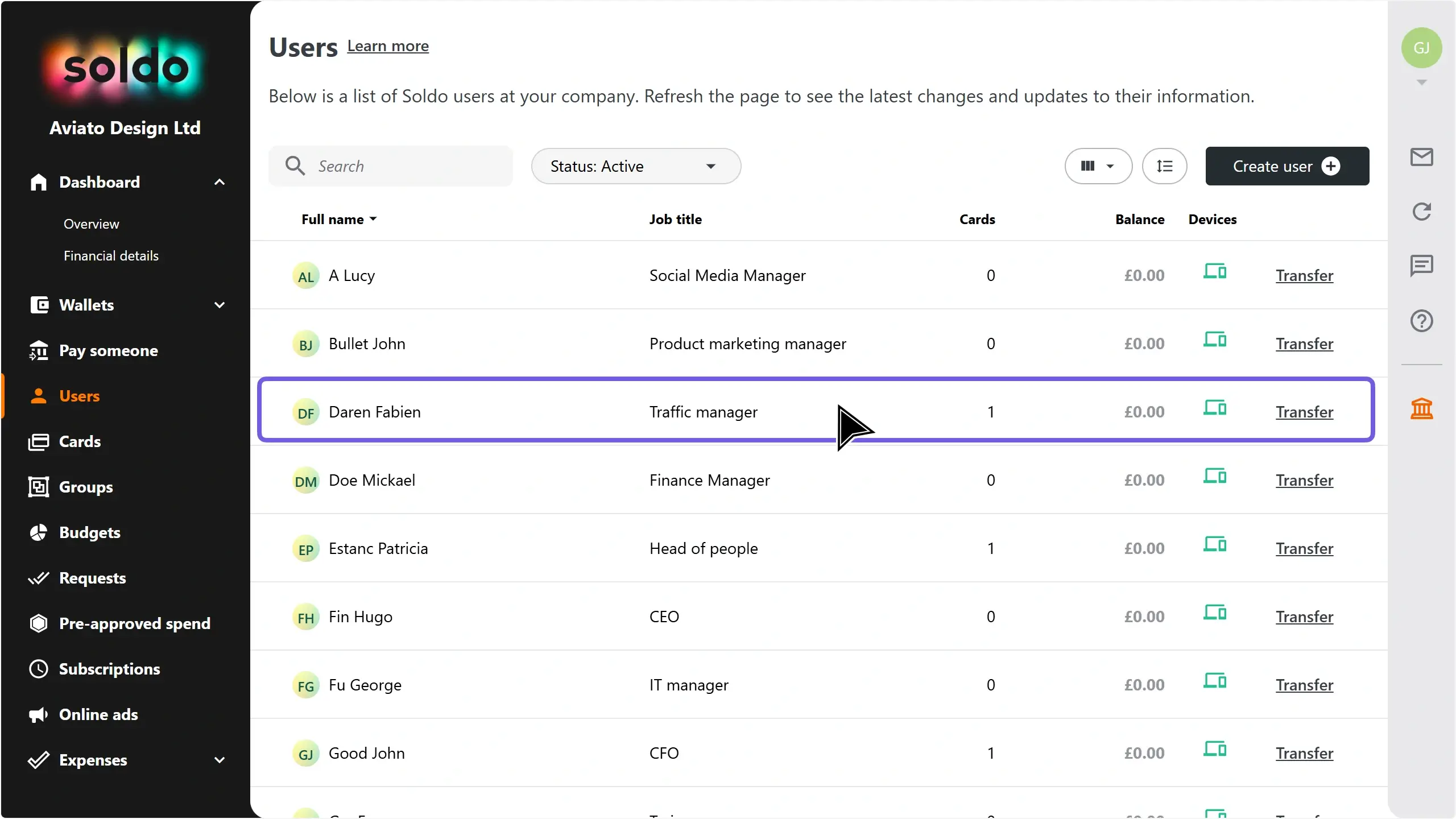Open the chat messages icon
Image resolution: width=1456 pixels, height=819 pixels.
(1421, 266)
